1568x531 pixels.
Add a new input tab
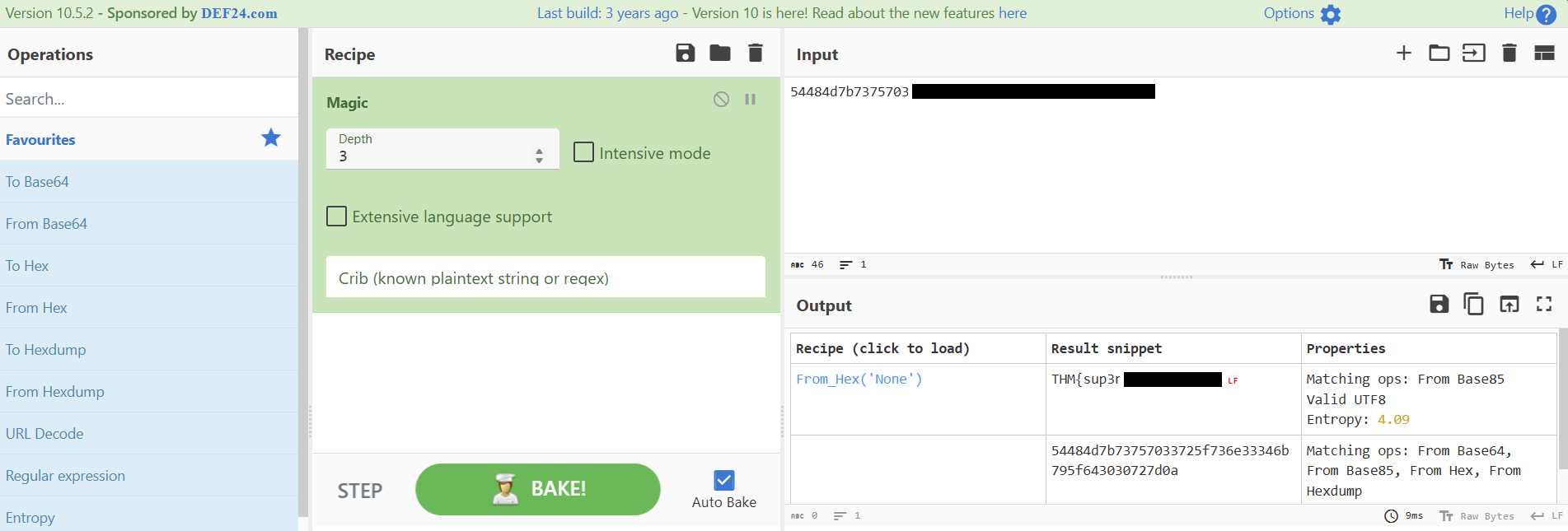[x=1404, y=54]
